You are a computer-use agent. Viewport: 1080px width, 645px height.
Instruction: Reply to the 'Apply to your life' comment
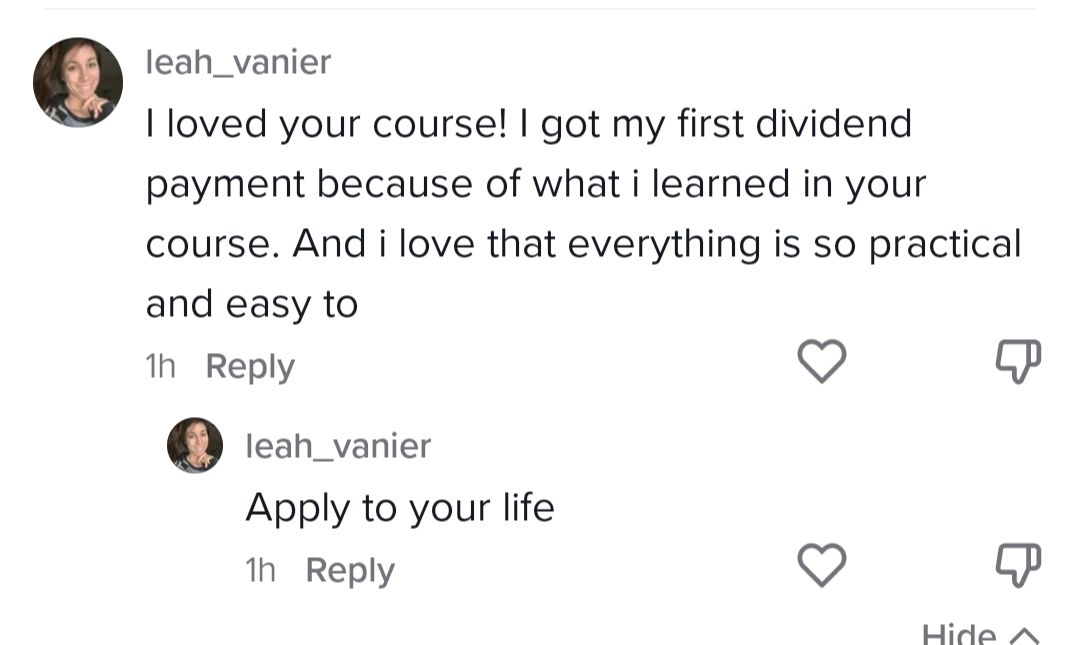click(x=350, y=570)
